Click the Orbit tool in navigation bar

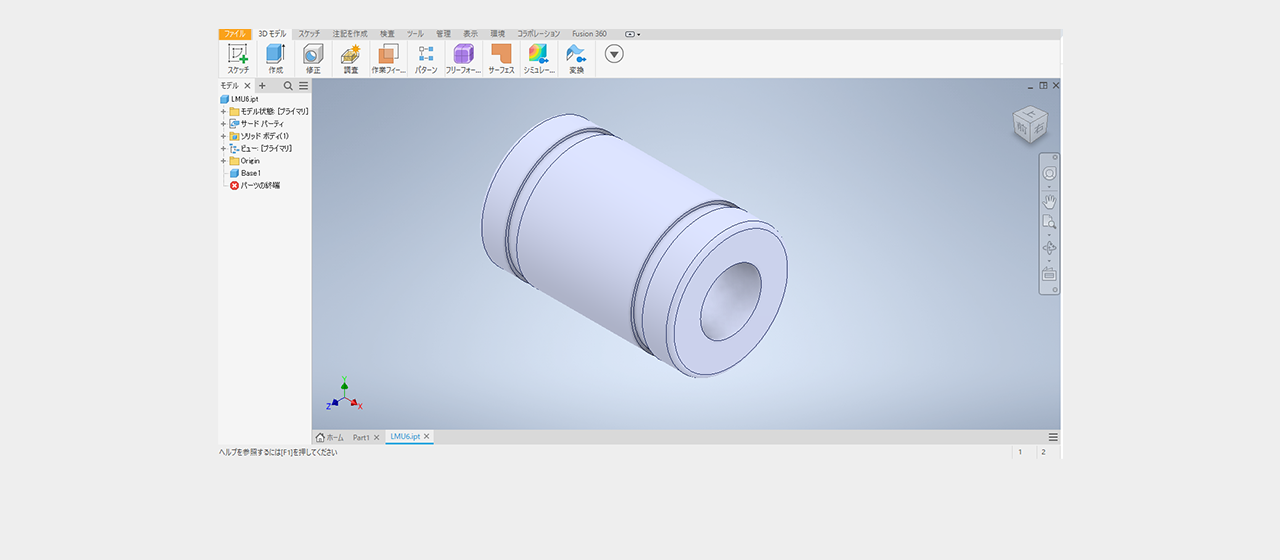click(x=1049, y=247)
